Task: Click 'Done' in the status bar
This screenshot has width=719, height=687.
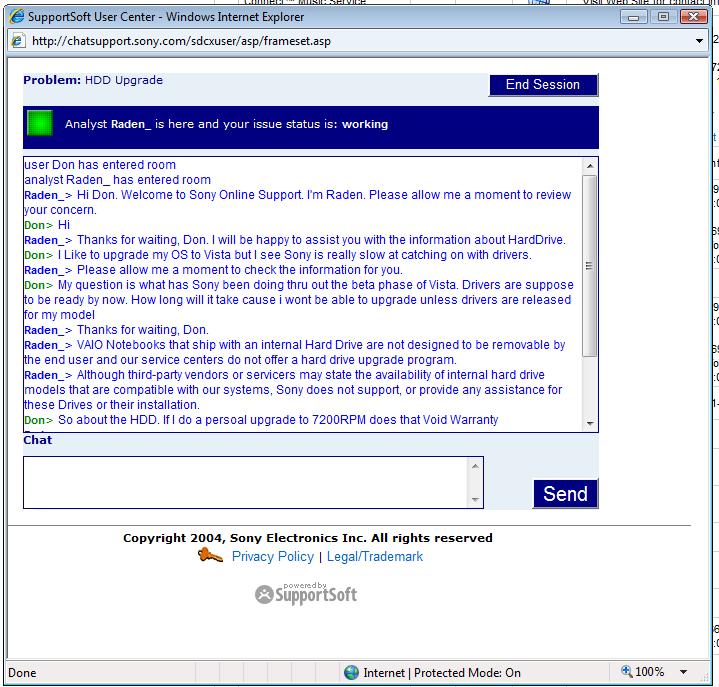Action: pyautogui.click(x=22, y=673)
